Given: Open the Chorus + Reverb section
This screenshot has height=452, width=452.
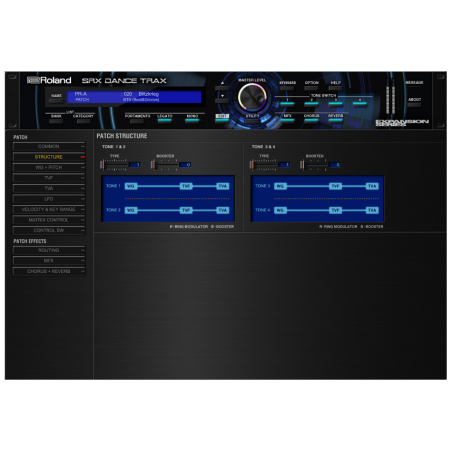Looking at the screenshot, I should point(49,271).
